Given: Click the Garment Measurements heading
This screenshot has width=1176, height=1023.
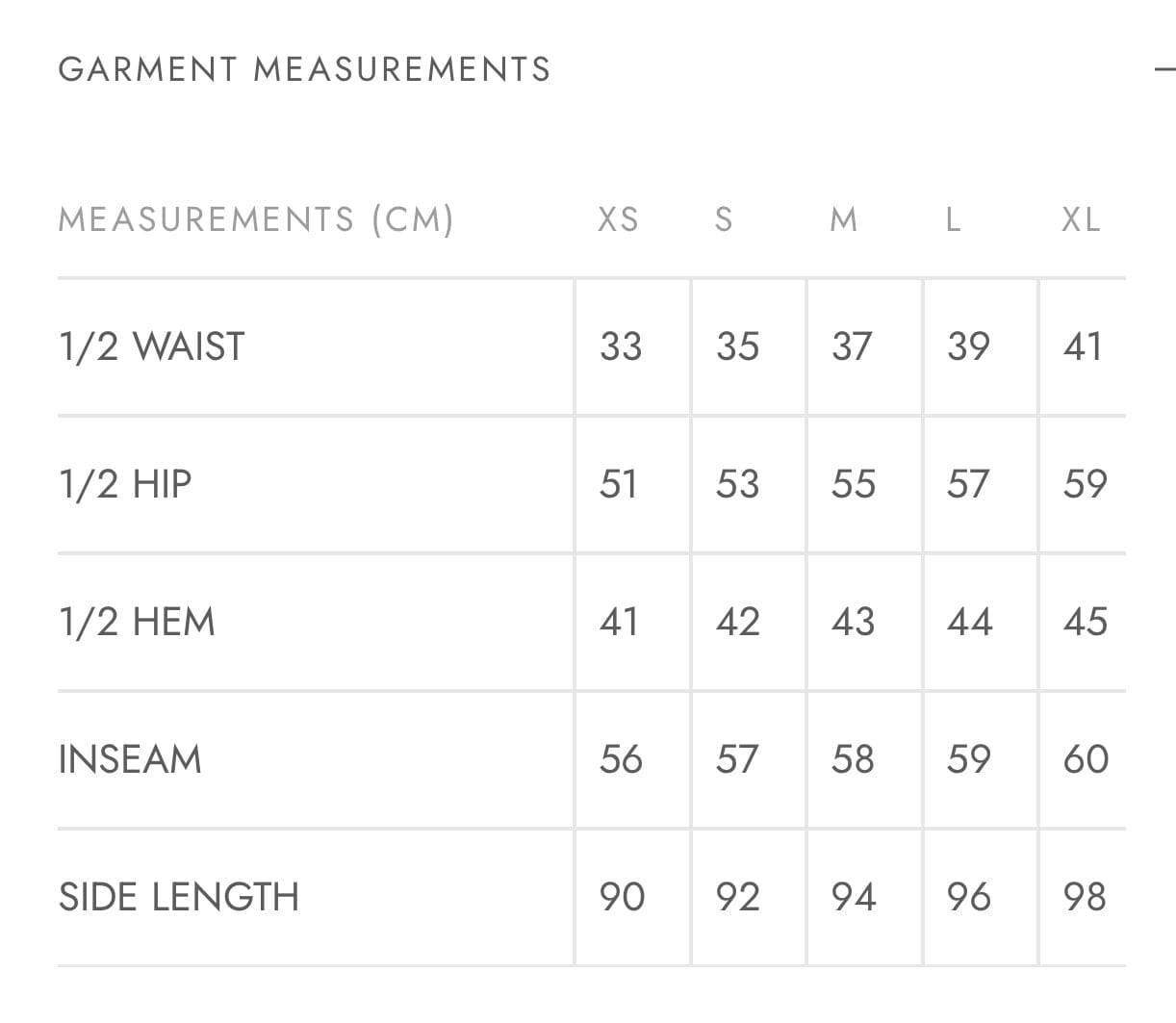Looking at the screenshot, I should tap(304, 69).
